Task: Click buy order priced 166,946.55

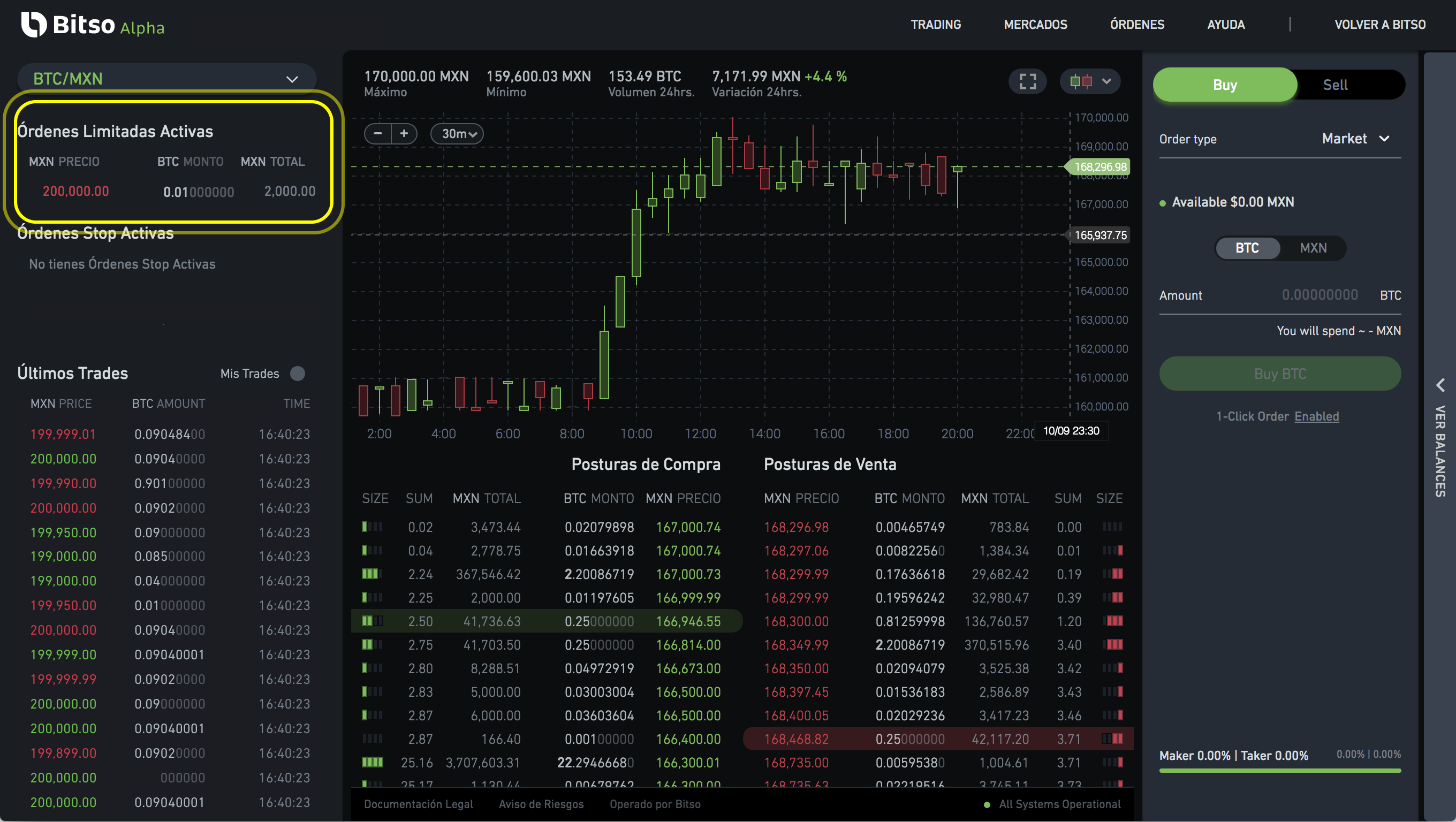Action: 546,621
